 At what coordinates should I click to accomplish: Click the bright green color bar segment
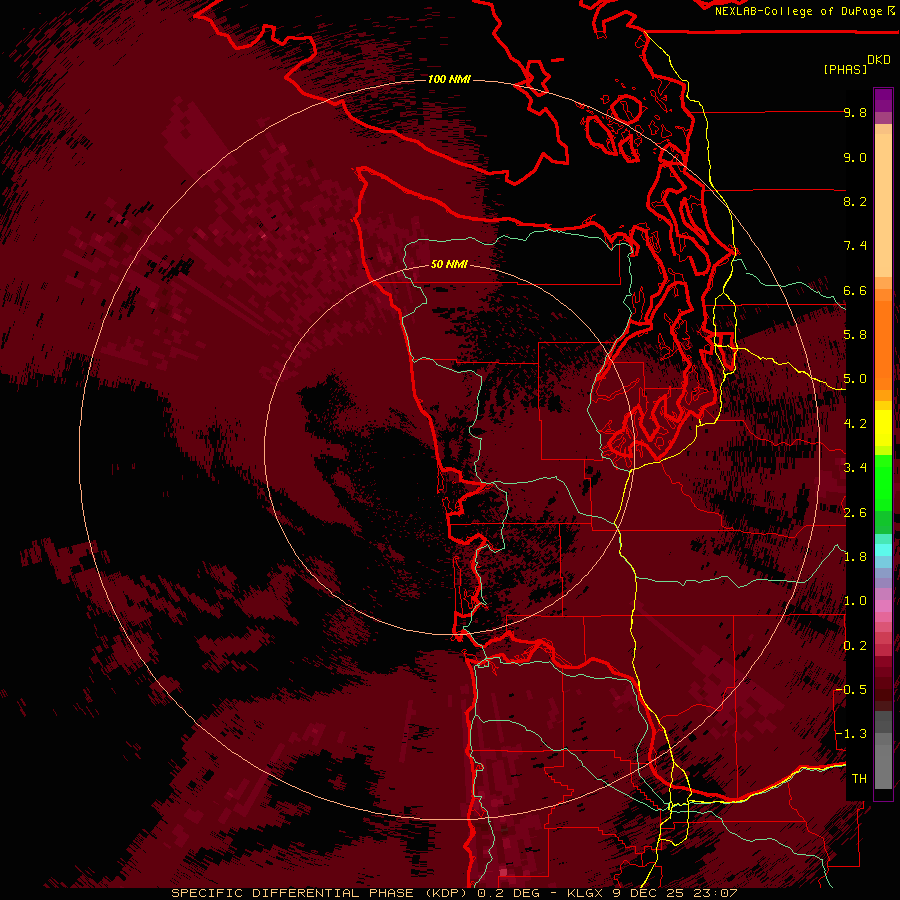coord(883,482)
